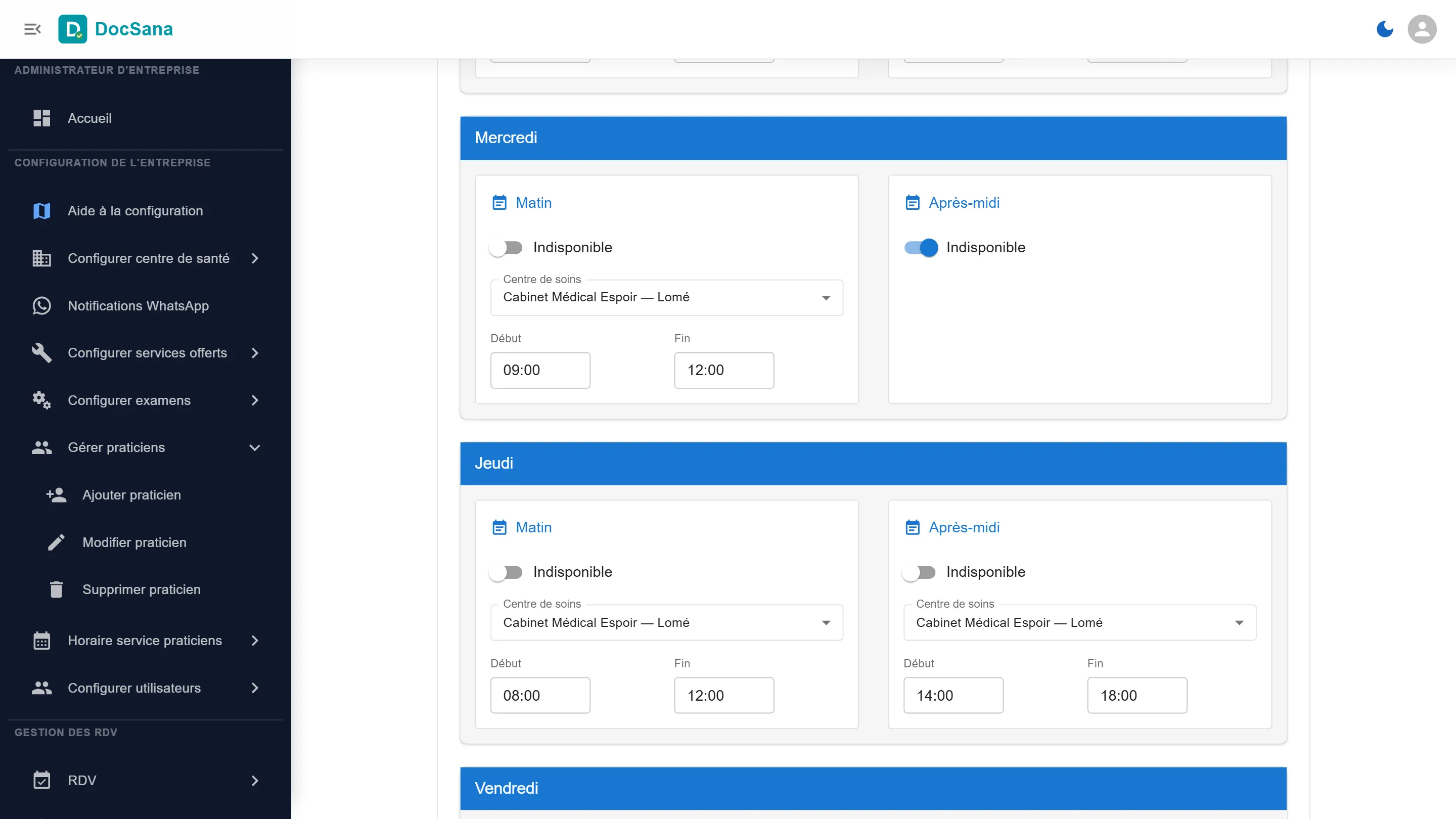The image size is (1456, 819).
Task: Collapse the Gérer praticiens submenu chevron
Action: 255,447
